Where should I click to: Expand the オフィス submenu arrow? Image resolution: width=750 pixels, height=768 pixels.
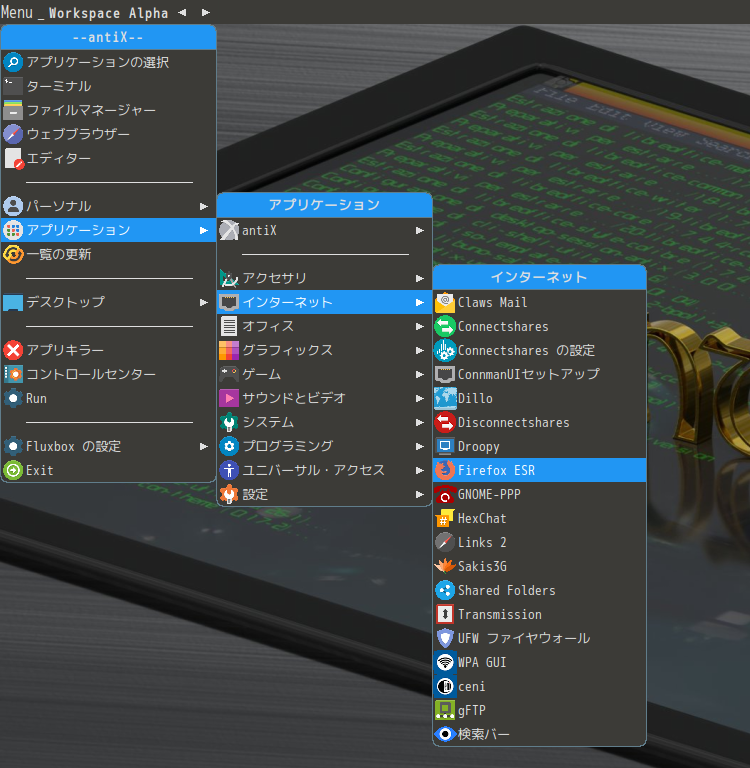click(x=420, y=326)
